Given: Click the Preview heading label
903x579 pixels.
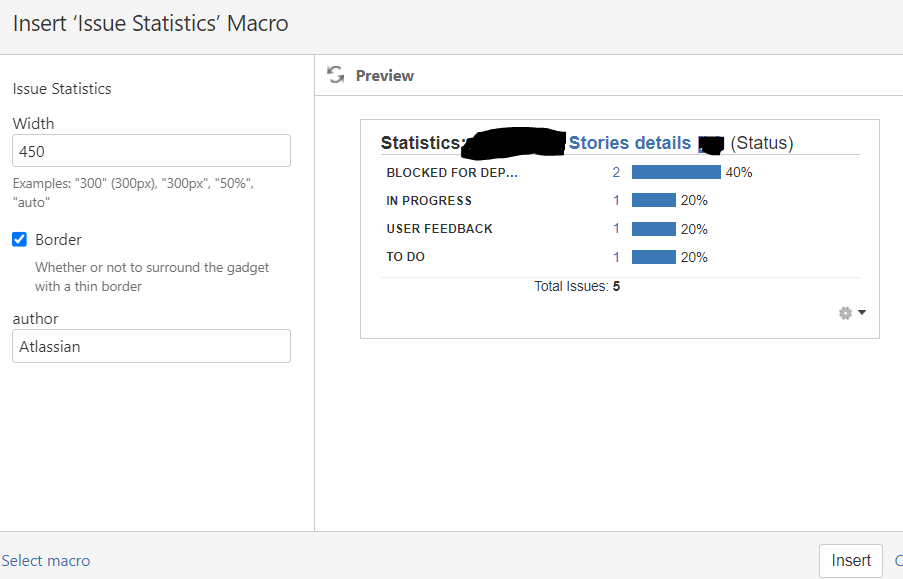Looking at the screenshot, I should pos(385,76).
